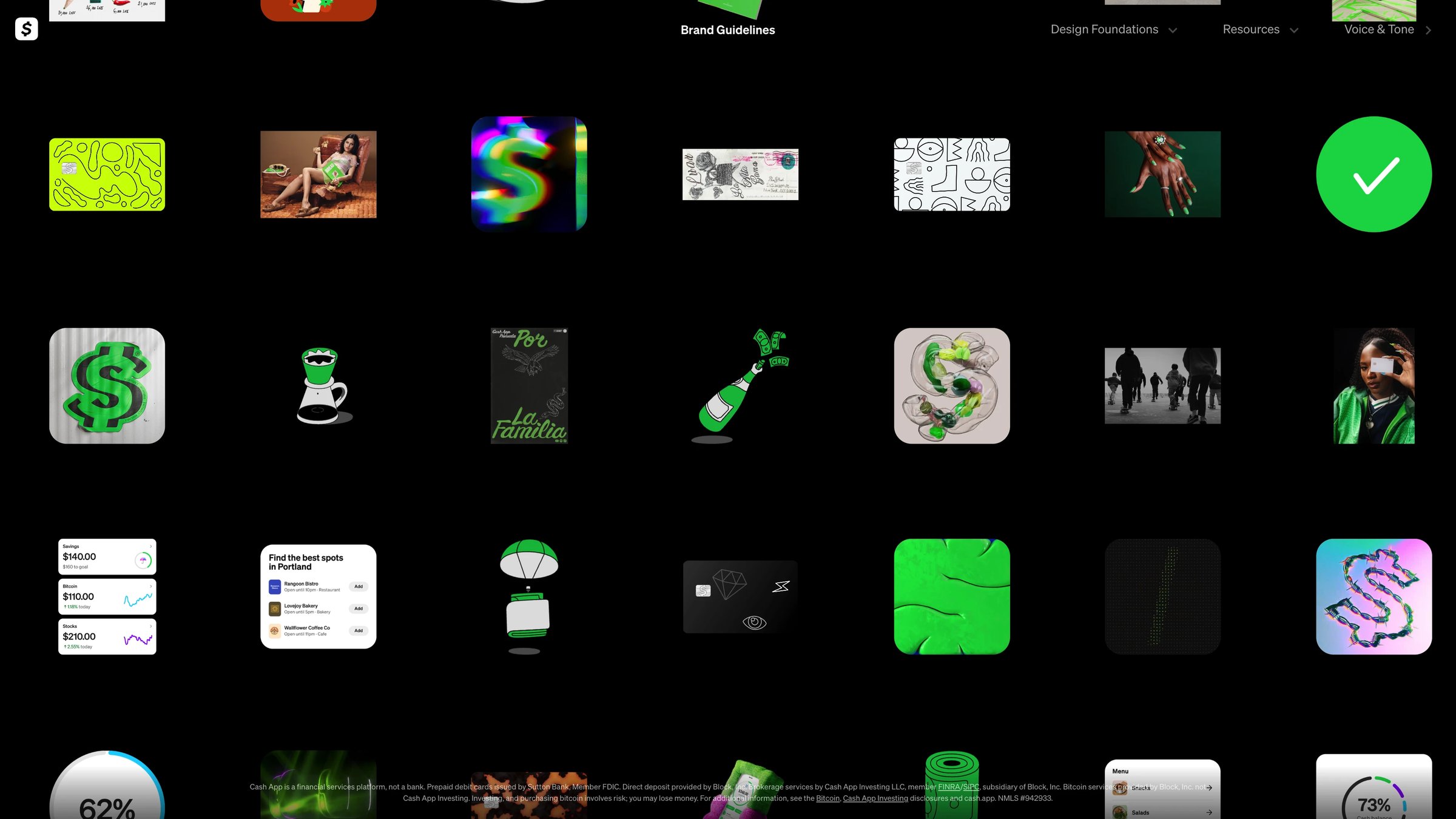Click the black diamond Cash Card
1456x819 pixels.
tap(740, 596)
